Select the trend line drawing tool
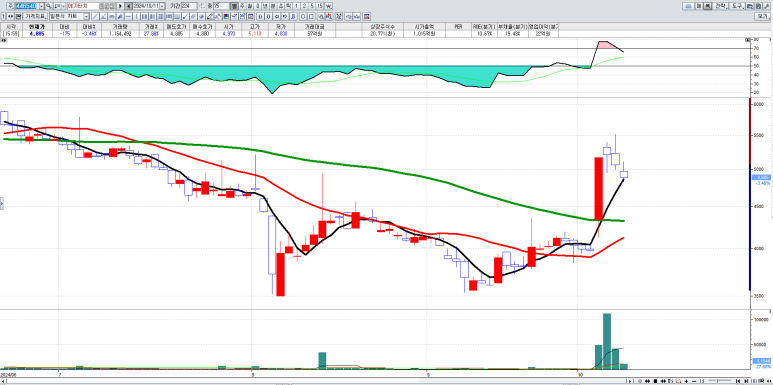The image size is (773, 385). coord(95,16)
